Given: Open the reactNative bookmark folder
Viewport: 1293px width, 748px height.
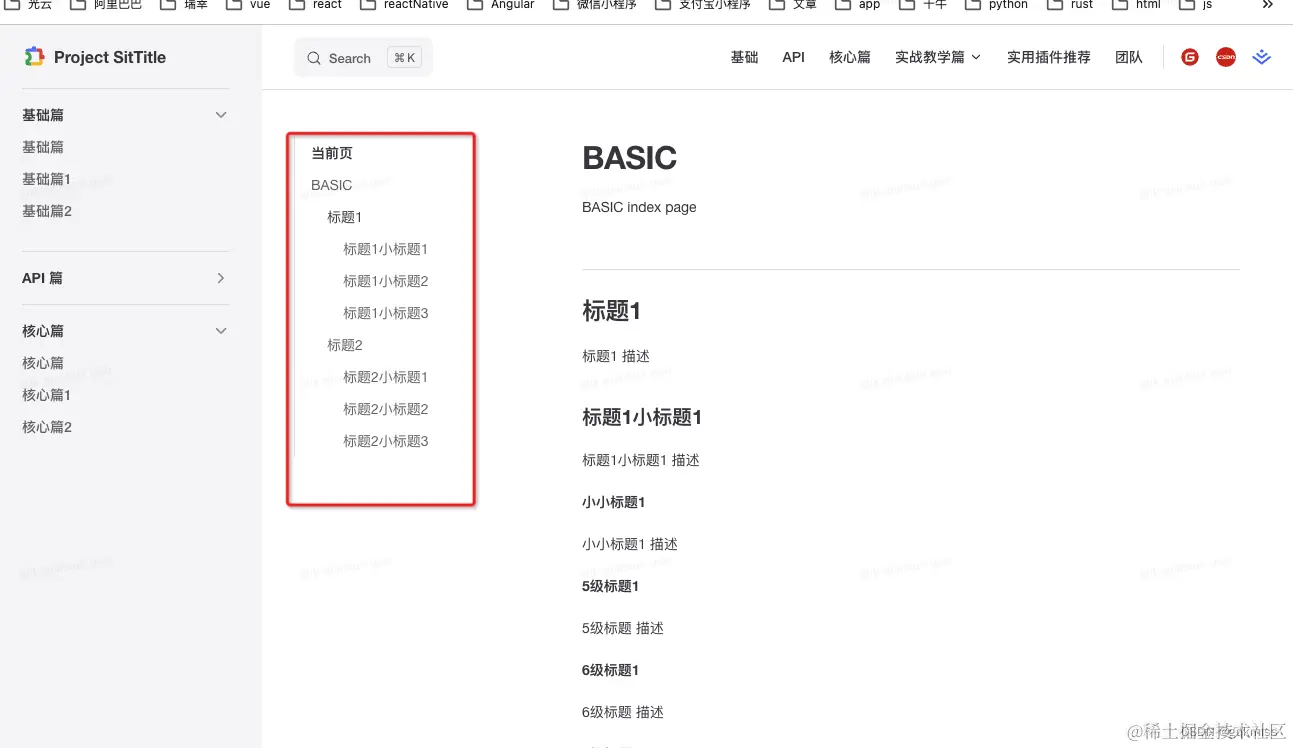Looking at the screenshot, I should [404, 4].
